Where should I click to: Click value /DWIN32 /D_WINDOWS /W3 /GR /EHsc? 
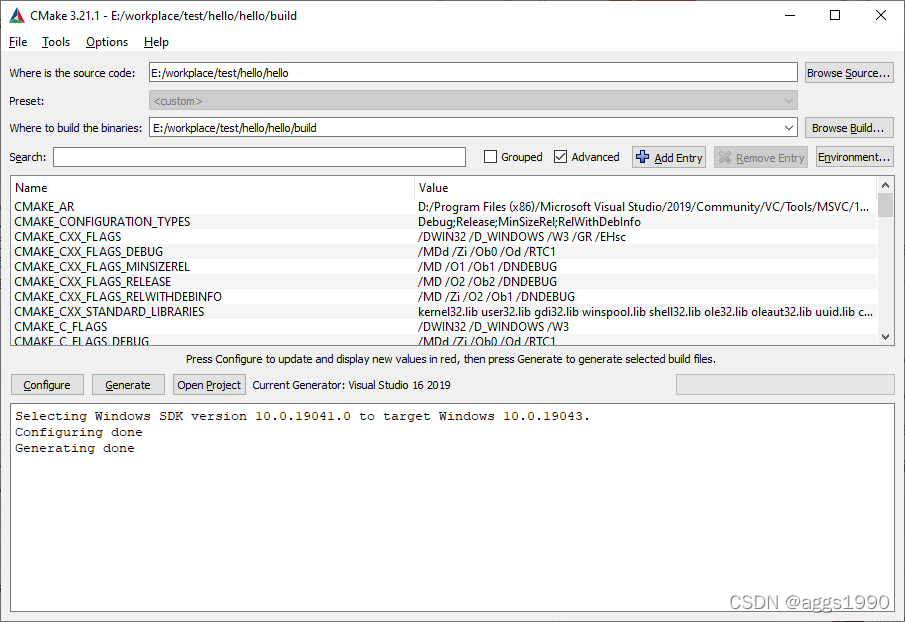[522, 237]
